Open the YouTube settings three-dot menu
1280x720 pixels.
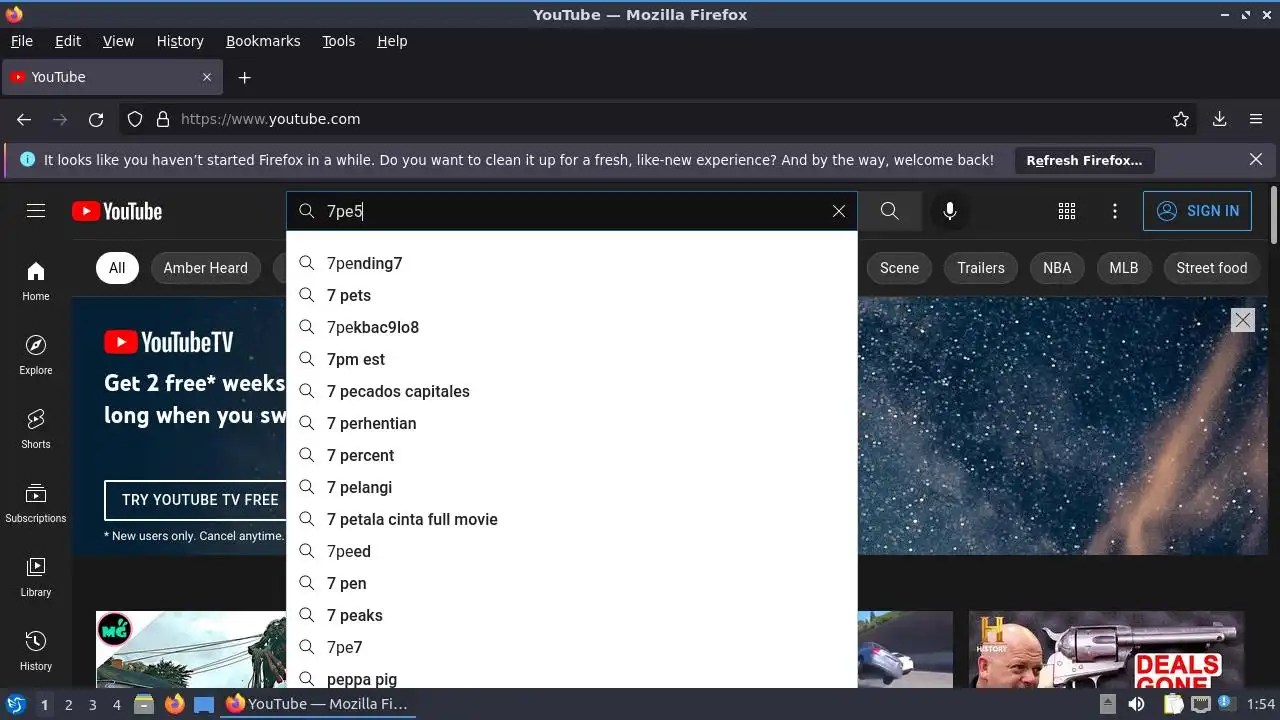click(x=1115, y=211)
